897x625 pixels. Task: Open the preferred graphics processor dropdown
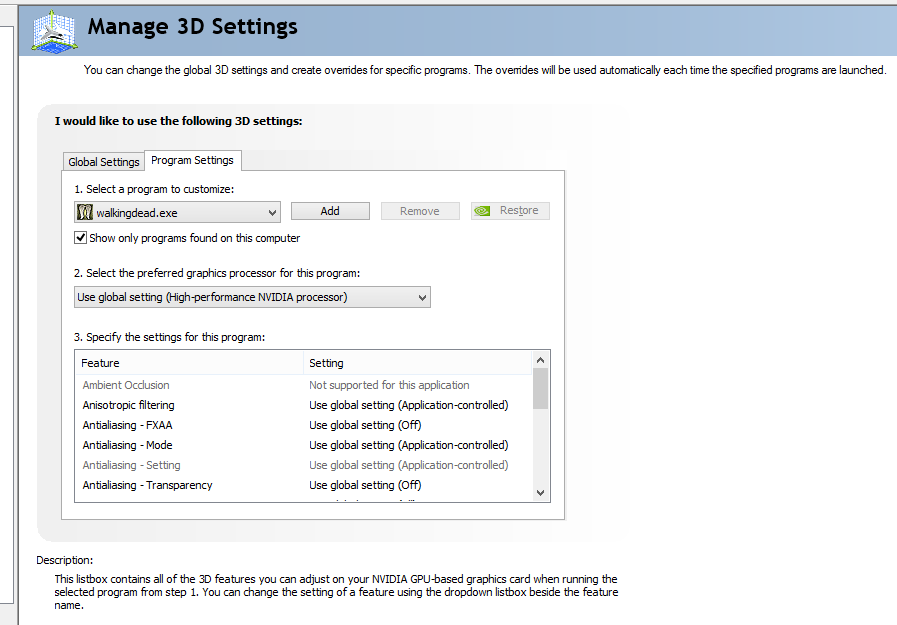point(252,297)
